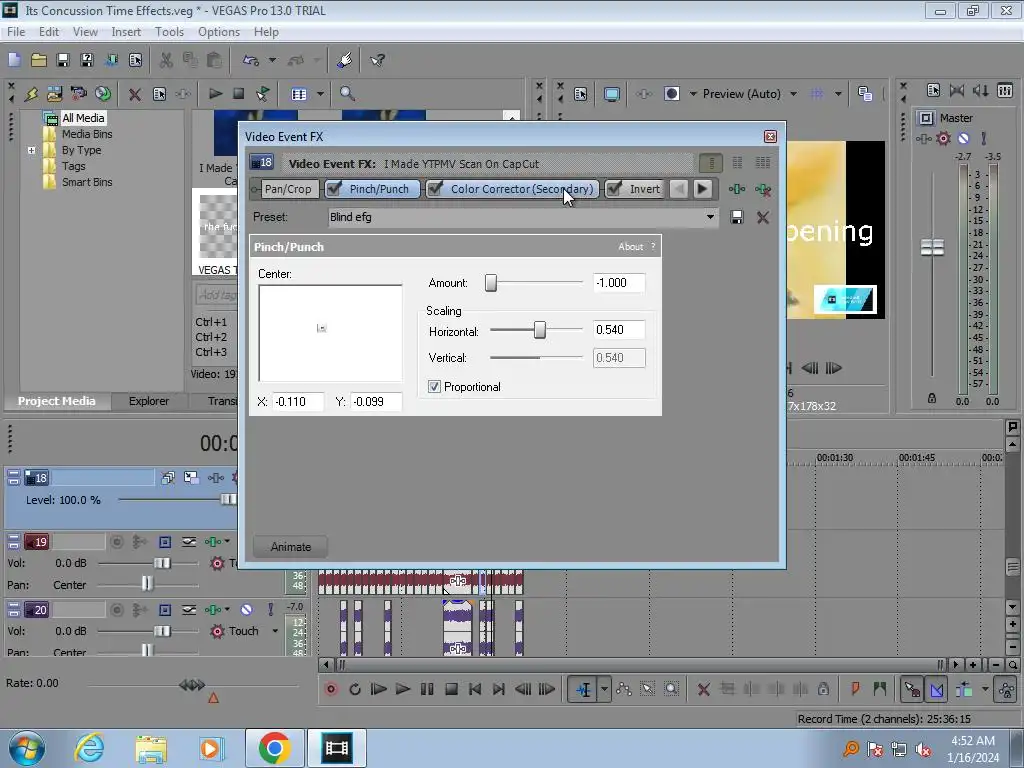Arm audio track 19 for record

click(117, 541)
